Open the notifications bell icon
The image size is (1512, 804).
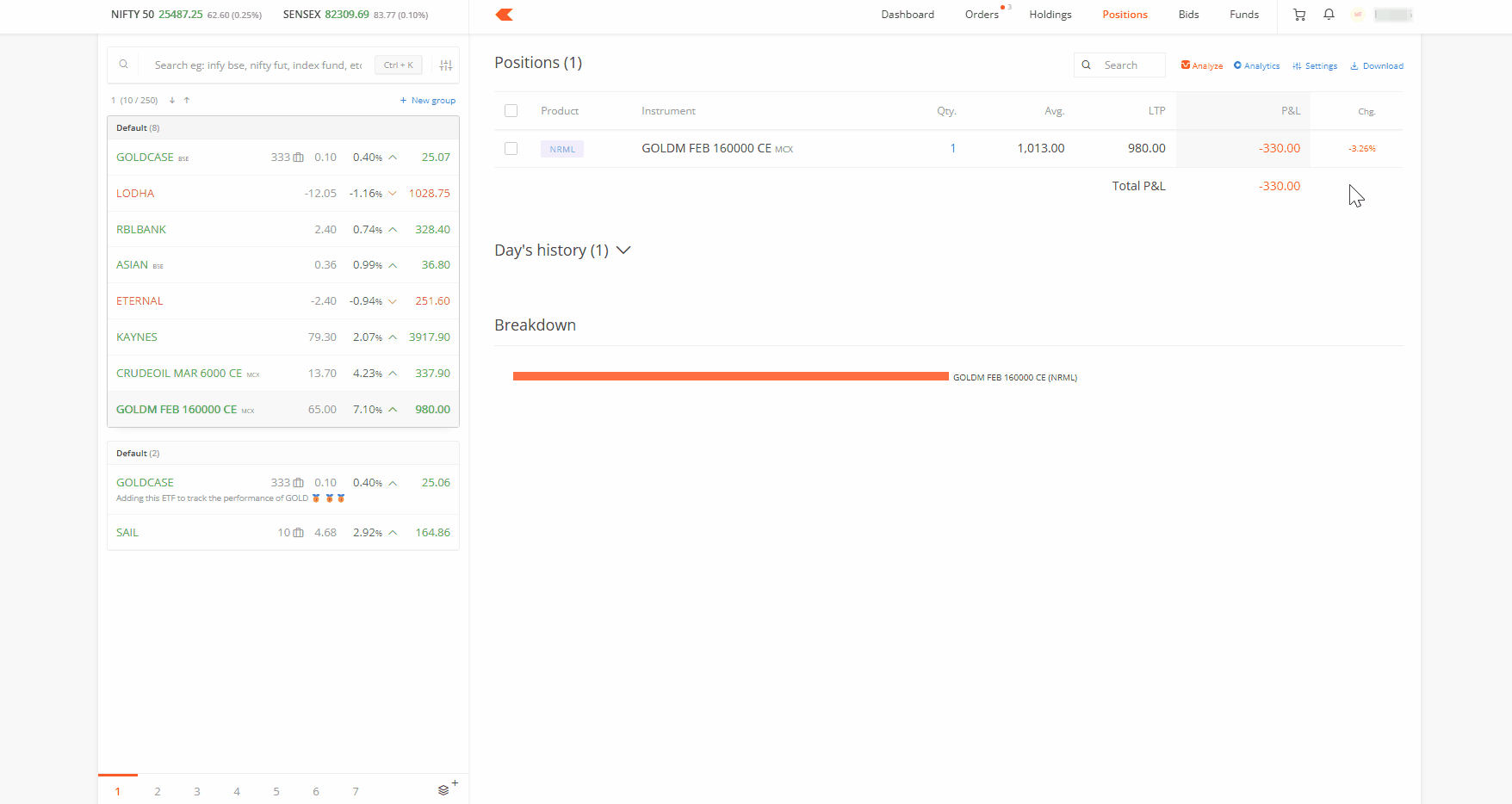click(1329, 15)
